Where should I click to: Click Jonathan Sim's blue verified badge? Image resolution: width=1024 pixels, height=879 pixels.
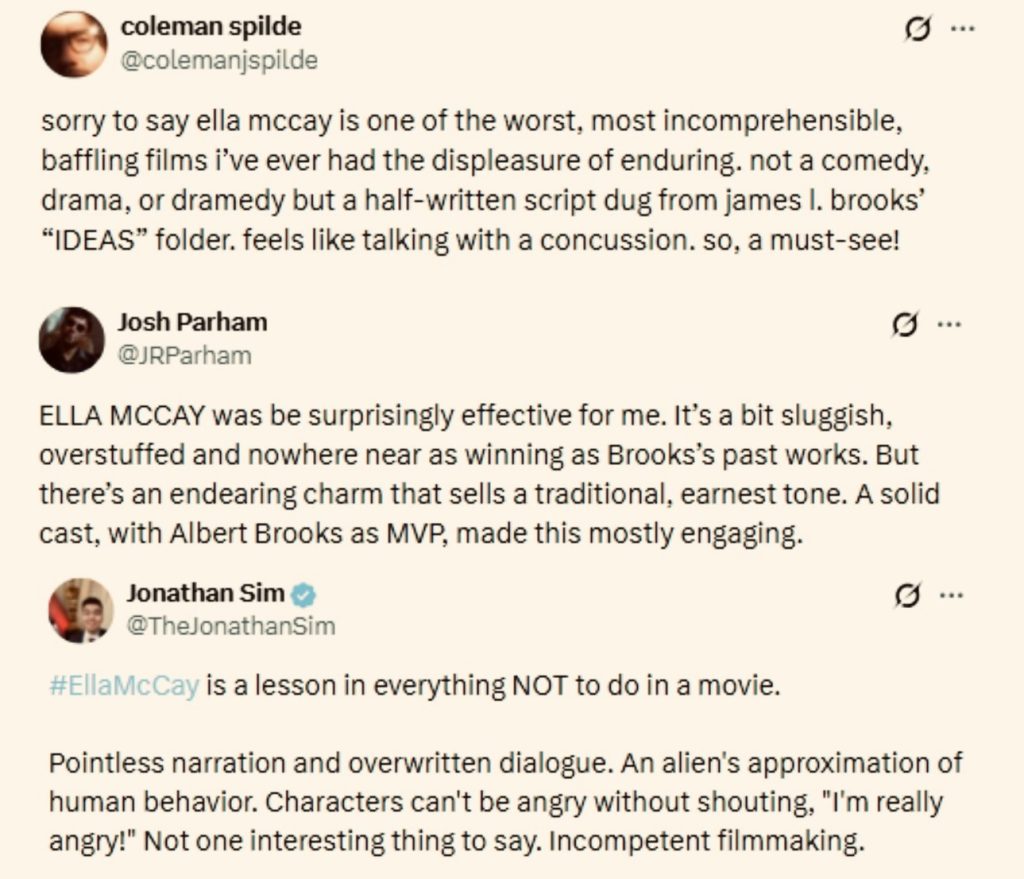point(303,595)
